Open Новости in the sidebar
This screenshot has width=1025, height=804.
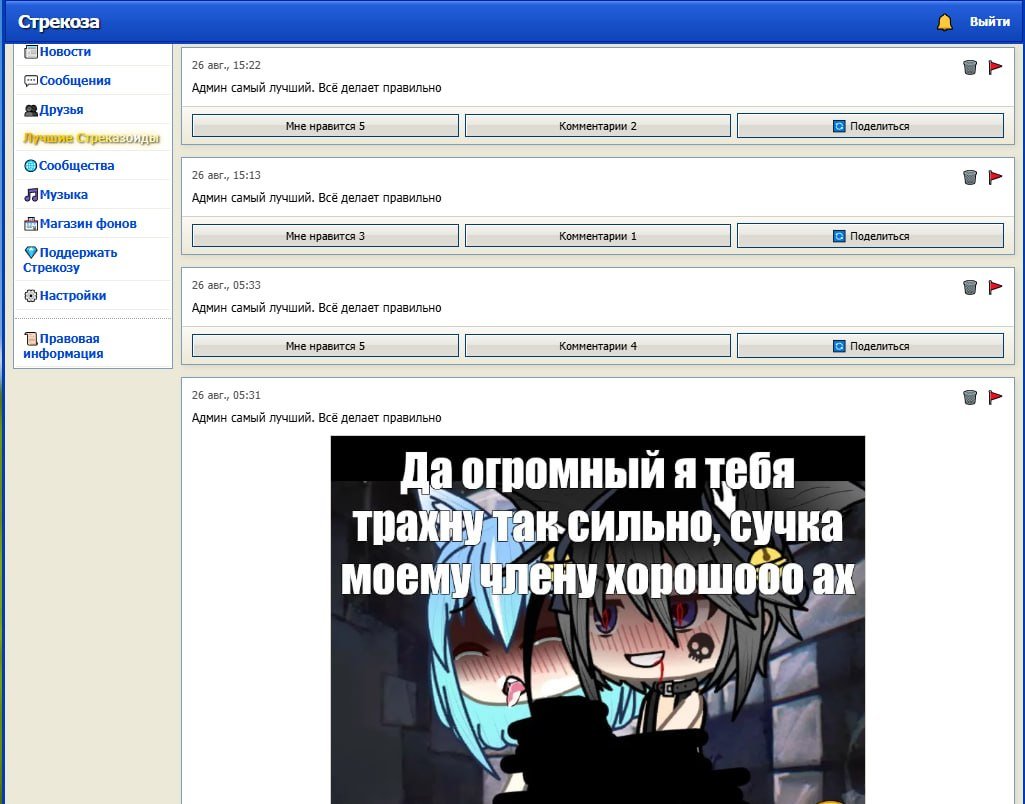(65, 52)
